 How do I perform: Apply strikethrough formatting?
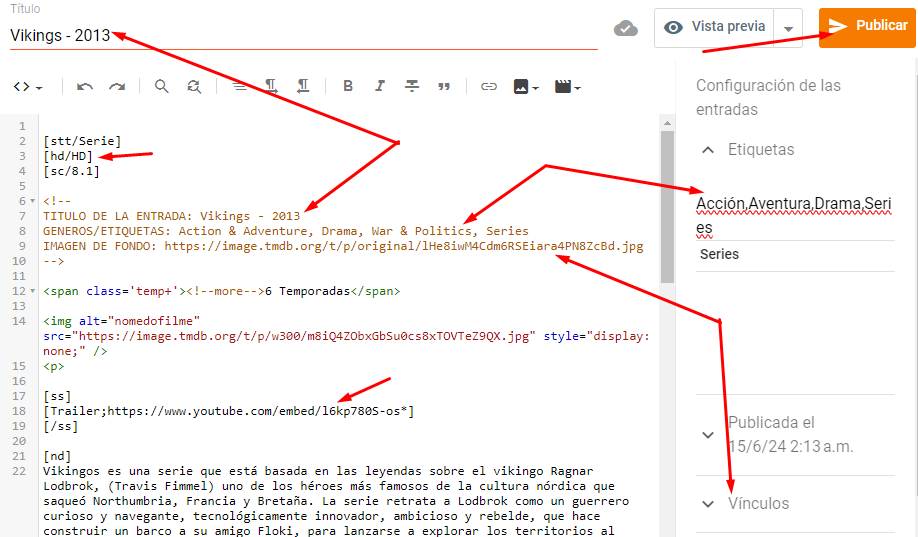[412, 86]
